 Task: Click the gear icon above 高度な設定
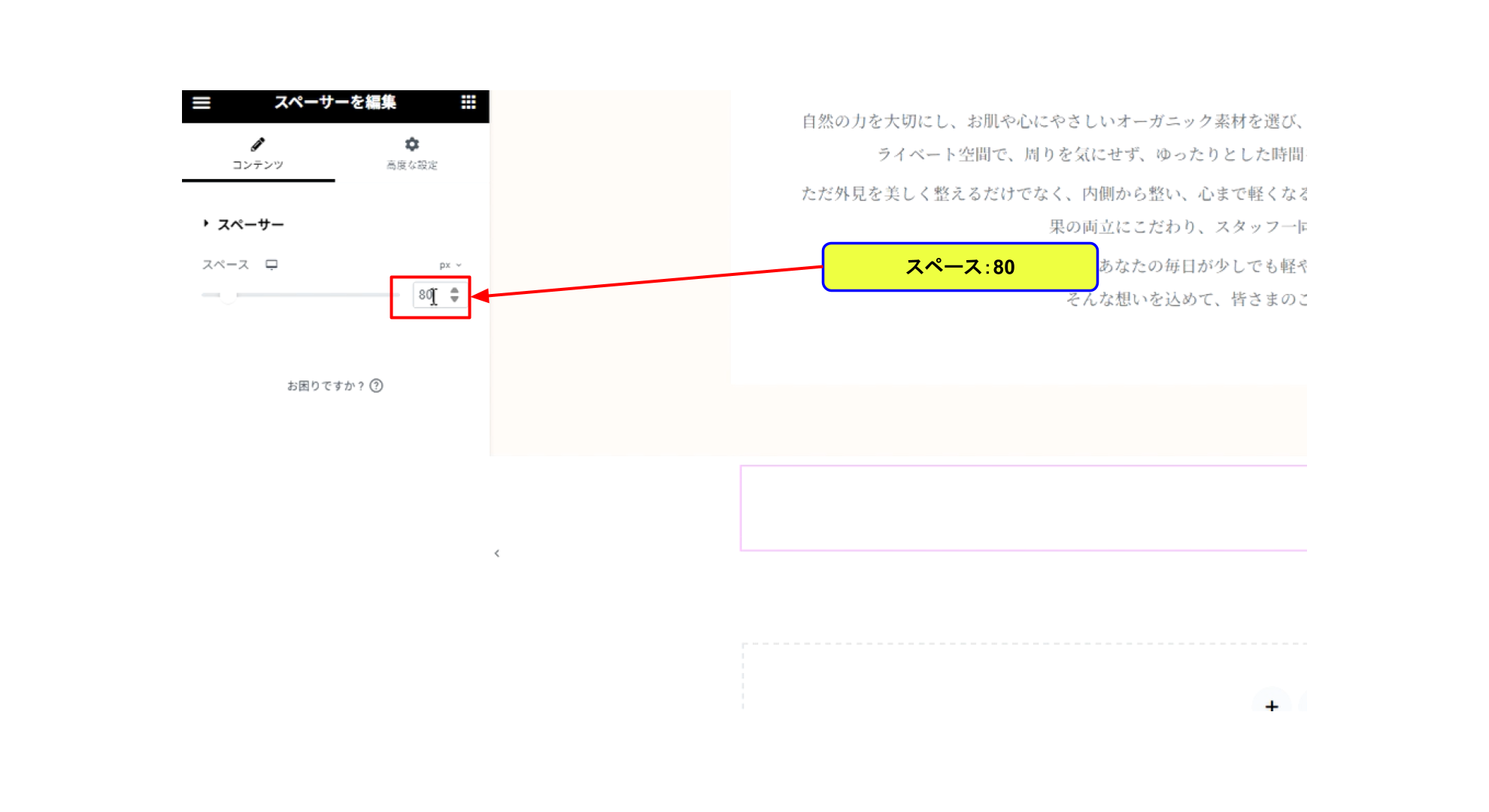click(412, 144)
